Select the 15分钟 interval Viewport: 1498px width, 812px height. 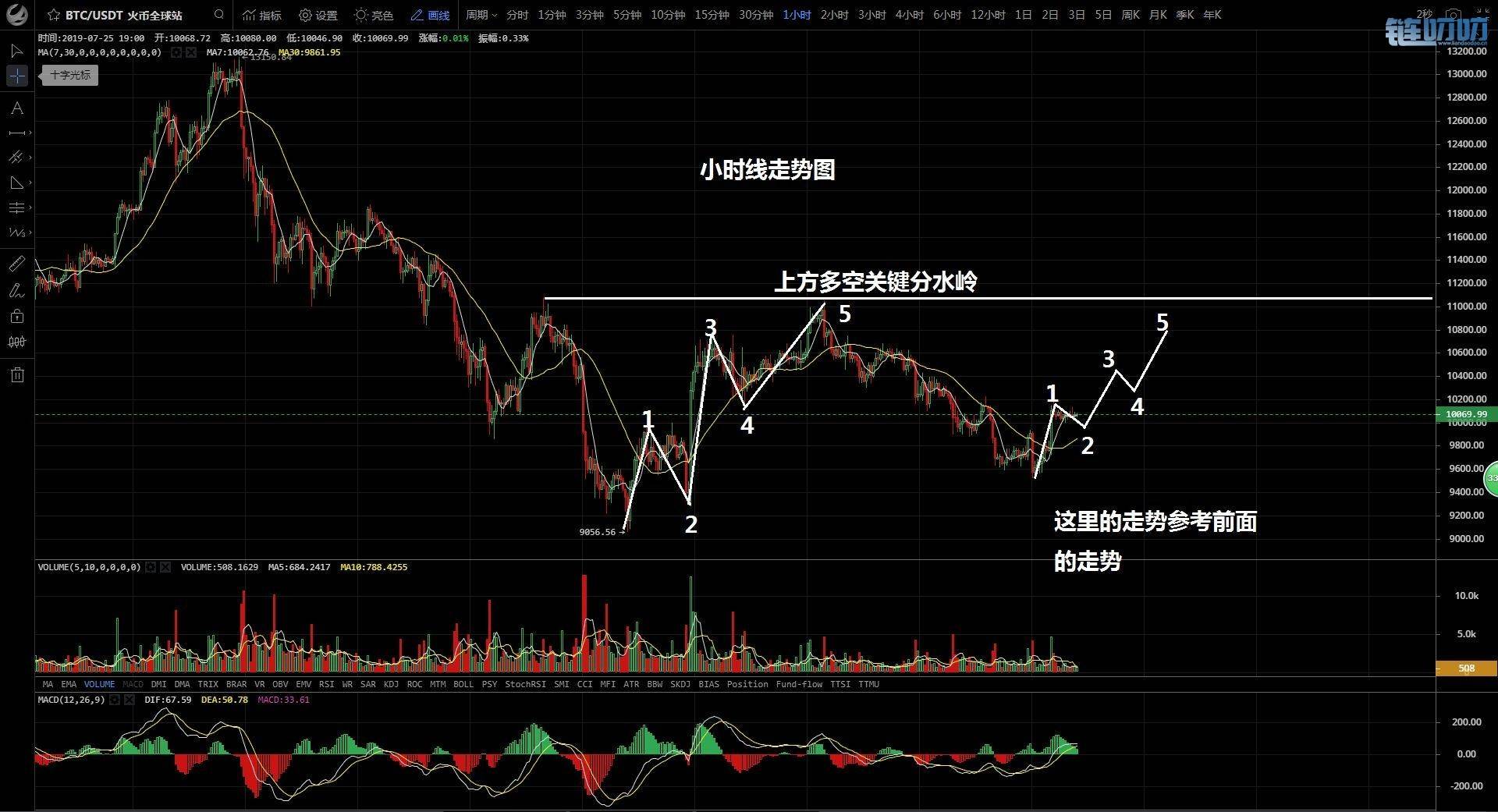click(712, 15)
